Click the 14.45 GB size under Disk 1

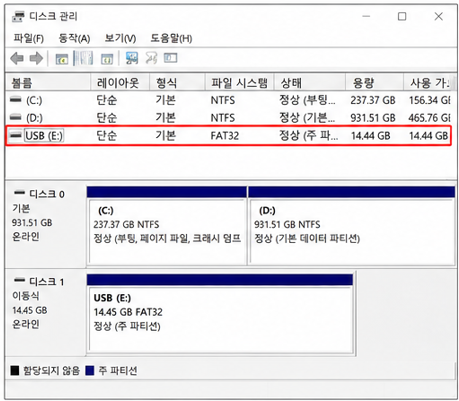[x=29, y=310]
